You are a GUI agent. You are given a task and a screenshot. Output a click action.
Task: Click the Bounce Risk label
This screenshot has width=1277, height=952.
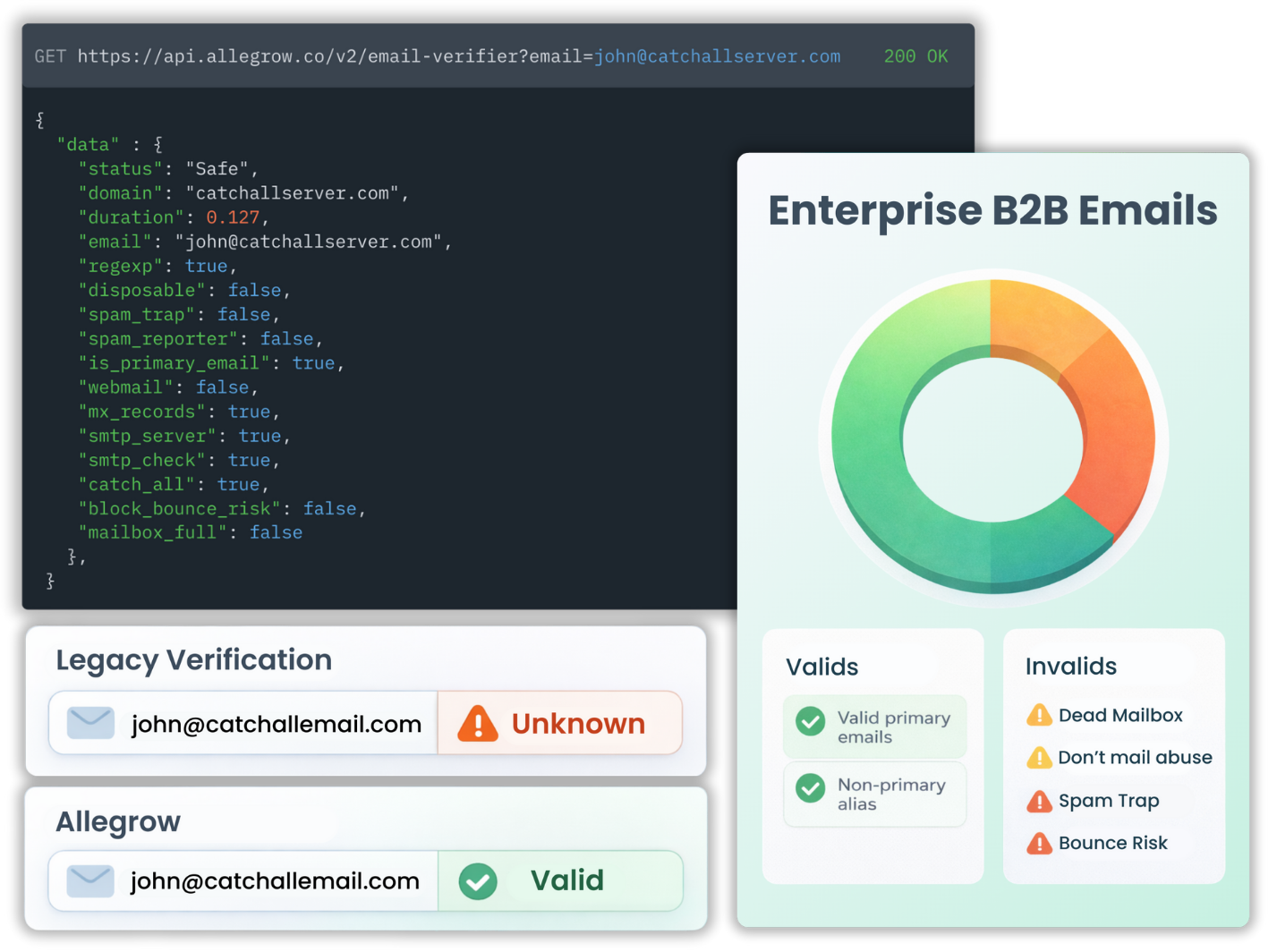pos(1112,843)
